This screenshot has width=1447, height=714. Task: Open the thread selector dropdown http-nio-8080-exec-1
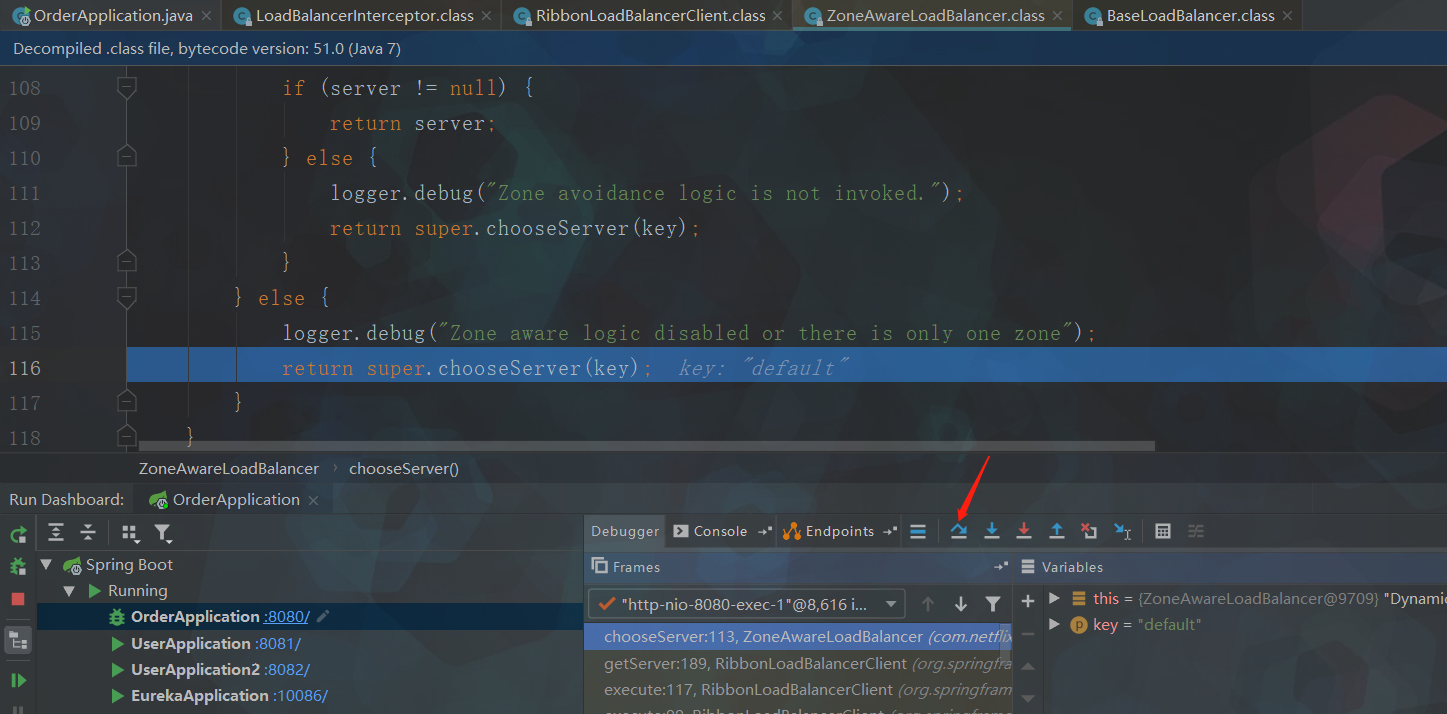[747, 604]
